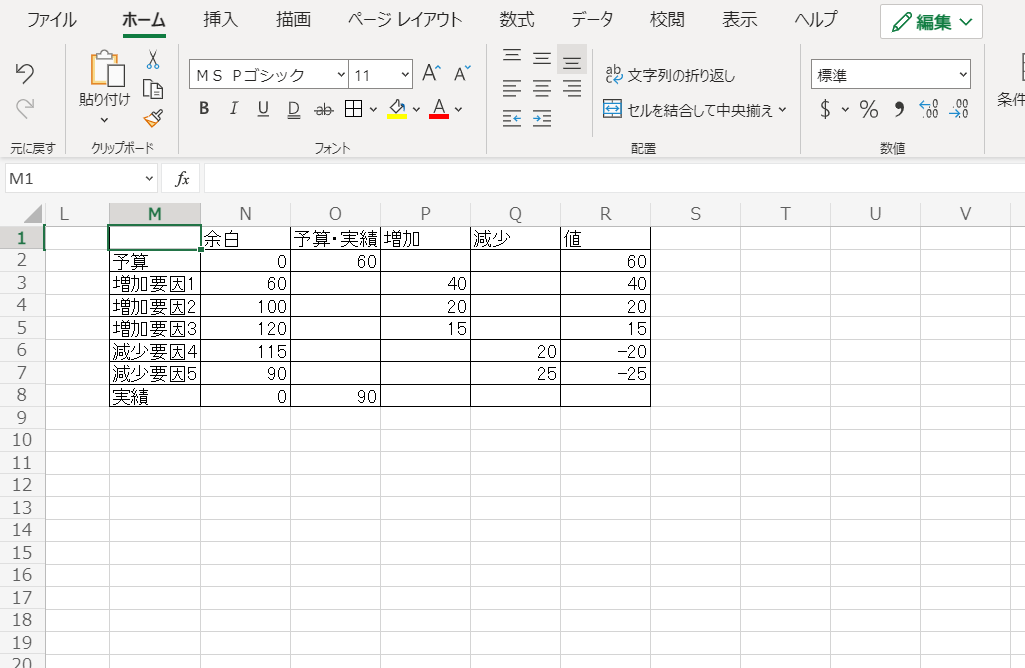Screen dimensions: 1025x668
Task: Click the increase indent icon
Action: tap(542, 119)
